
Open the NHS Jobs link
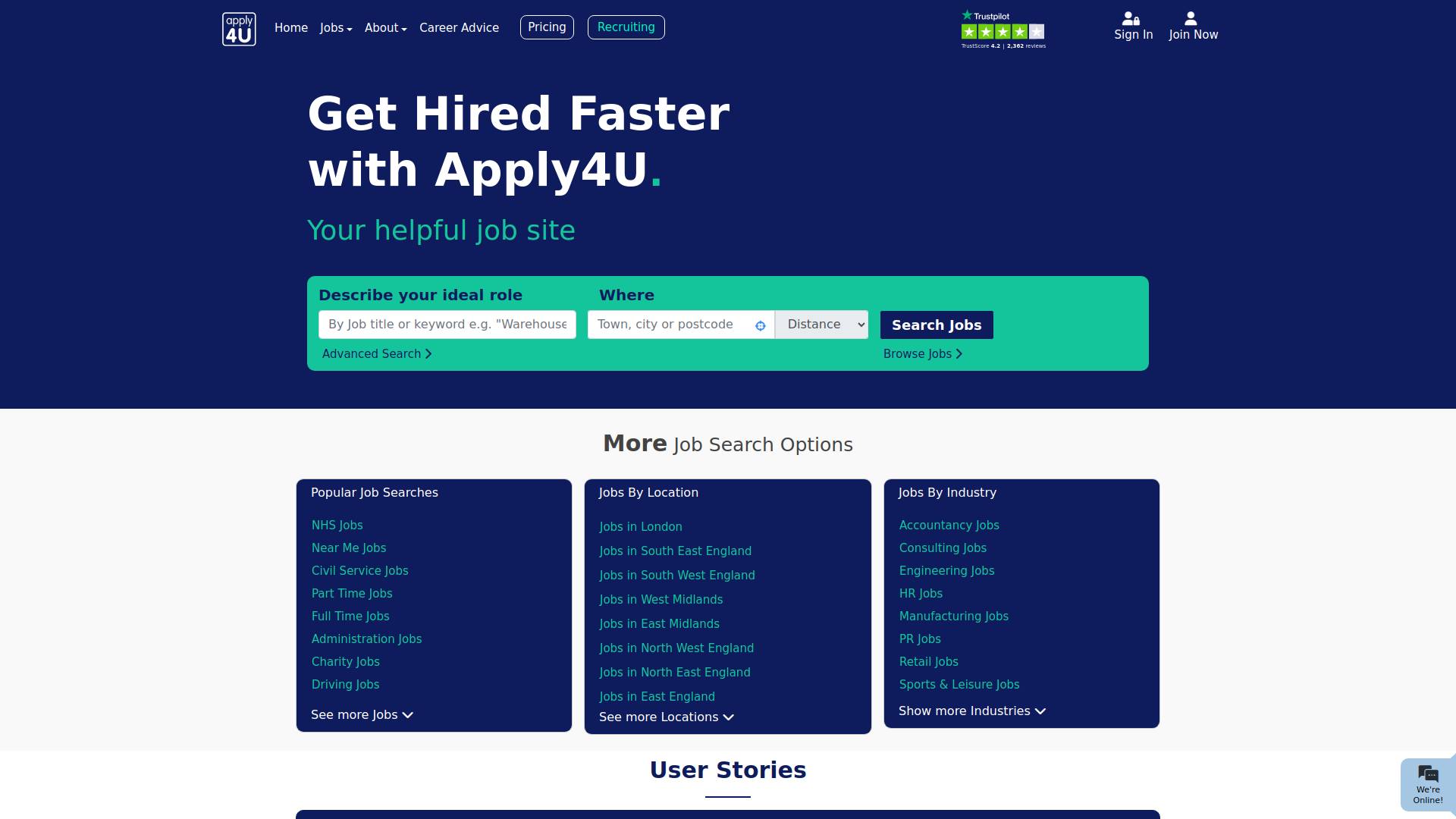tap(337, 526)
